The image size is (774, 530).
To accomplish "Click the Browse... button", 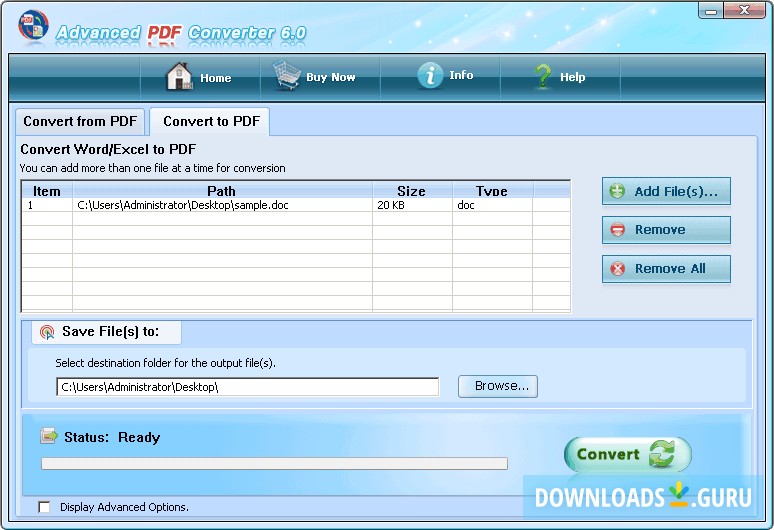I will [498, 386].
